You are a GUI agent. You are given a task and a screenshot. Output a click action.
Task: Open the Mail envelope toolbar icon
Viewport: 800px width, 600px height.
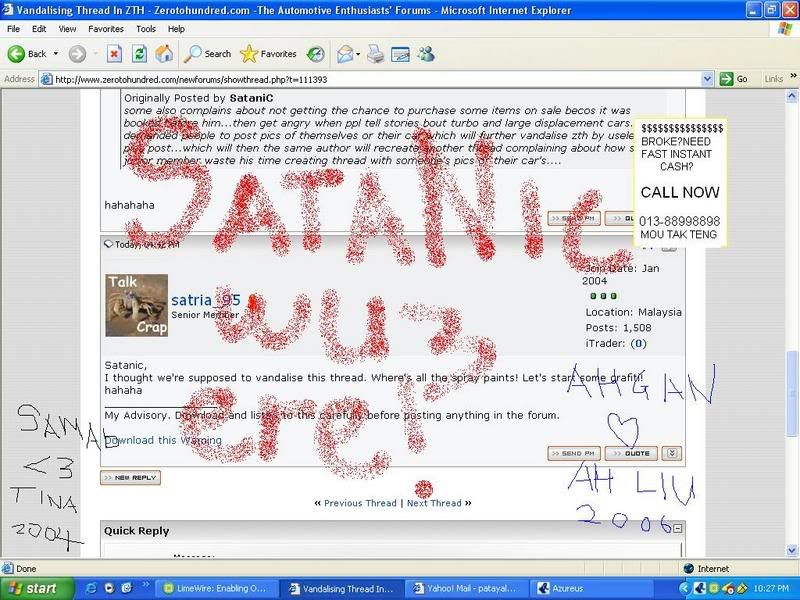click(345, 54)
